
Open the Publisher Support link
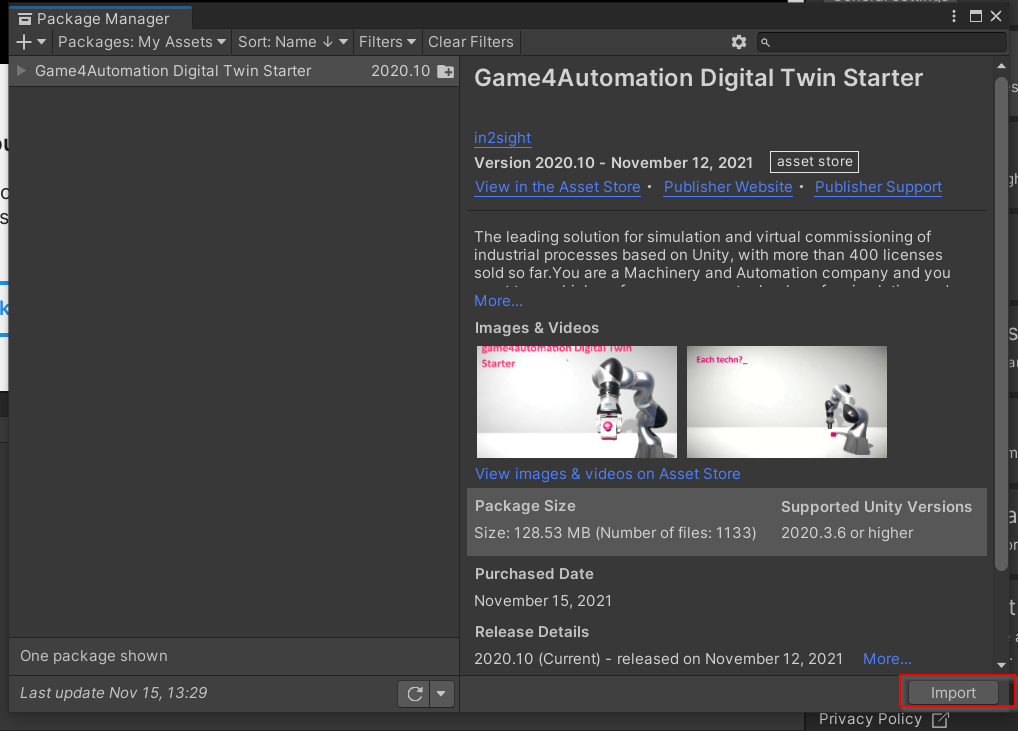pos(878,187)
